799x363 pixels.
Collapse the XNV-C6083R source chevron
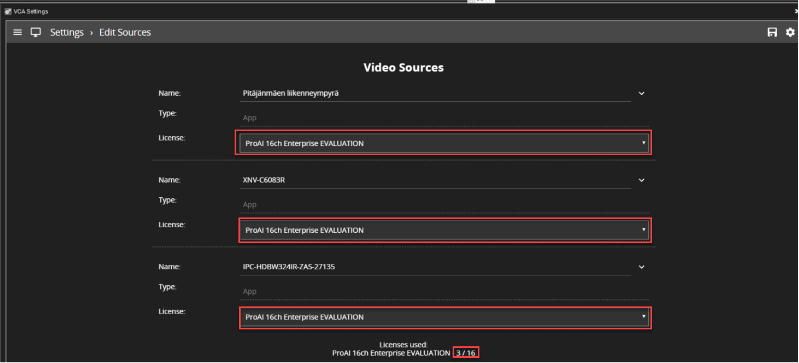(x=642, y=180)
